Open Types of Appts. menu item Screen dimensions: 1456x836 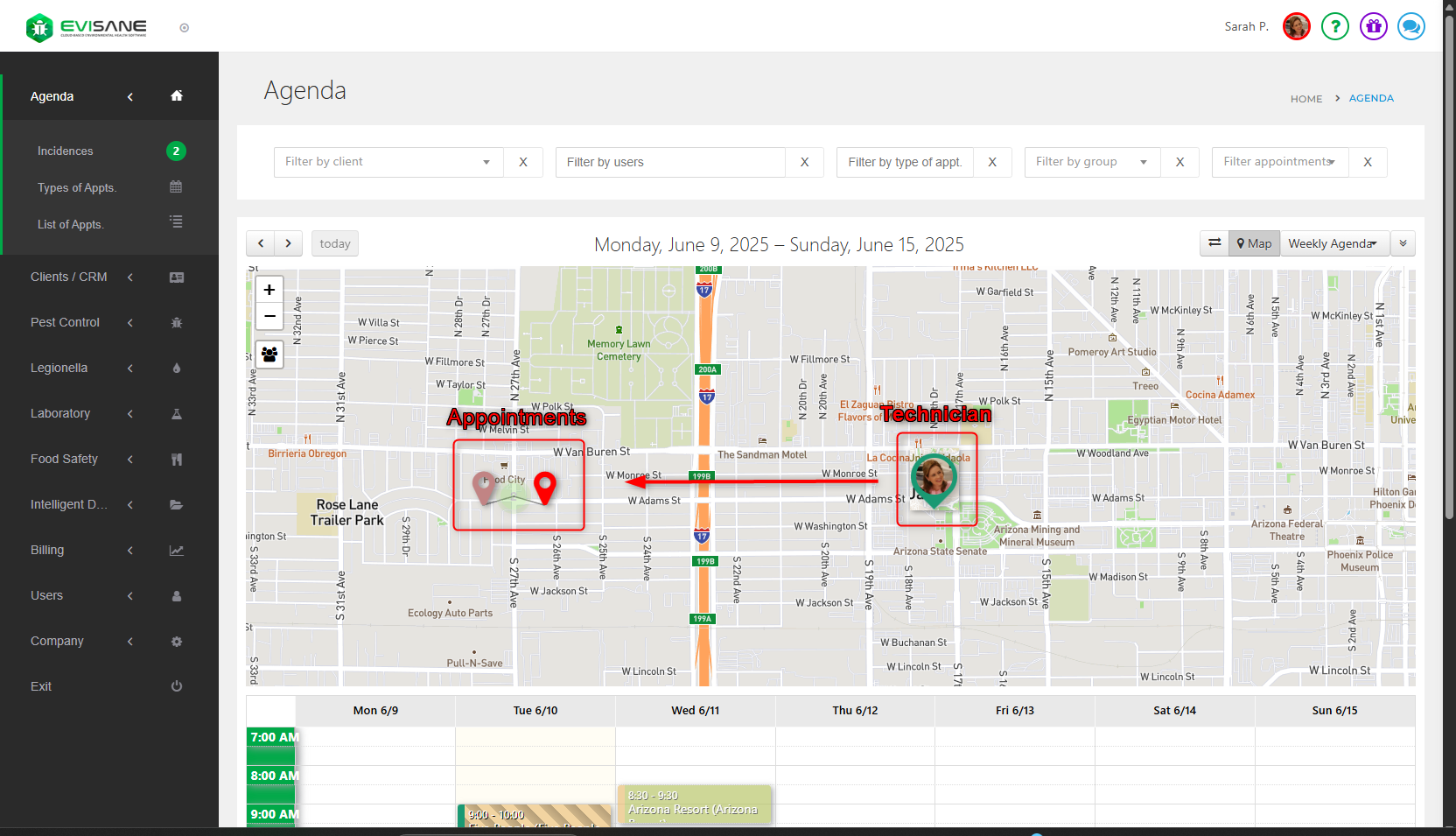(x=77, y=187)
